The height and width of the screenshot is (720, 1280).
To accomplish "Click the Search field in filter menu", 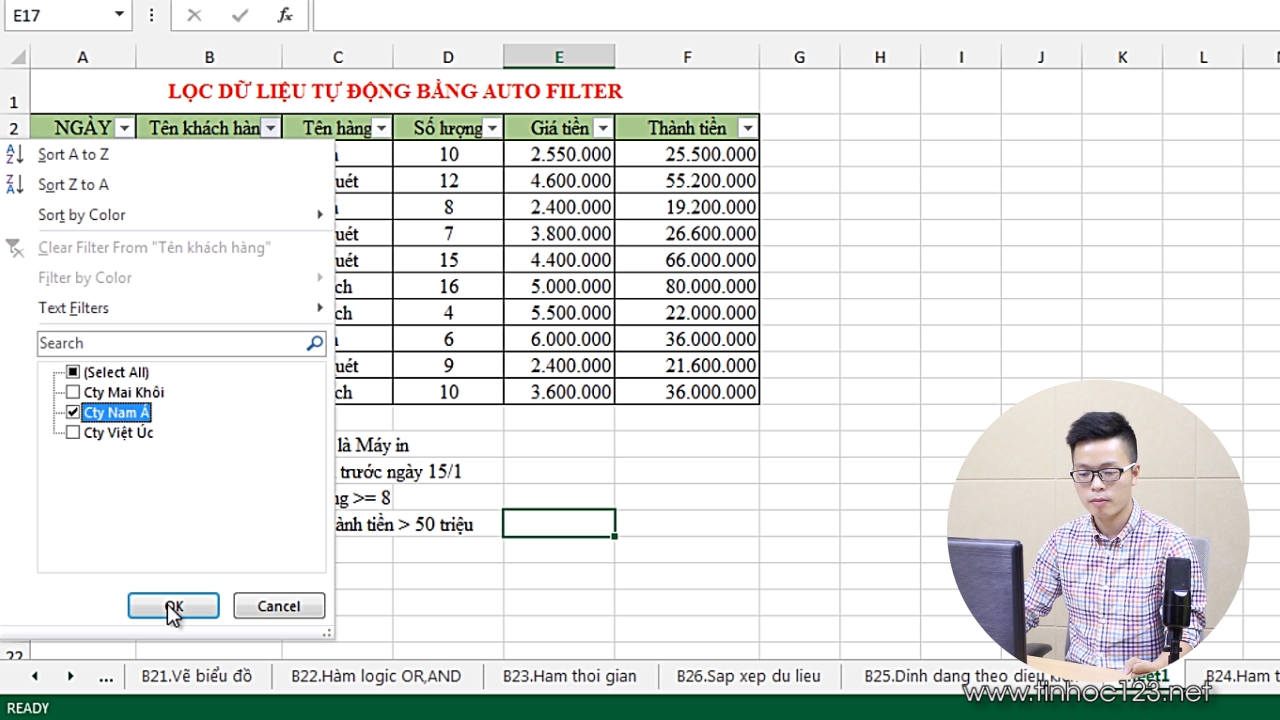I will click(170, 343).
